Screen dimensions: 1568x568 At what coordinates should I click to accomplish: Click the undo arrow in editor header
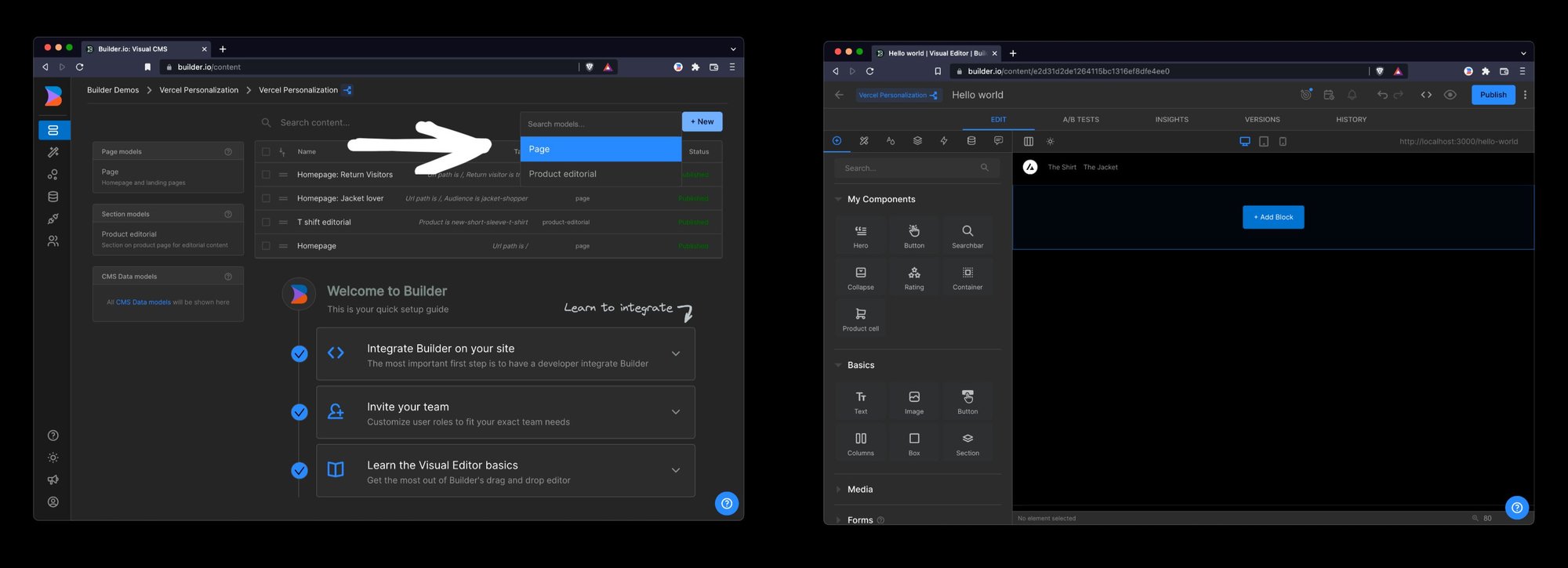1382,95
